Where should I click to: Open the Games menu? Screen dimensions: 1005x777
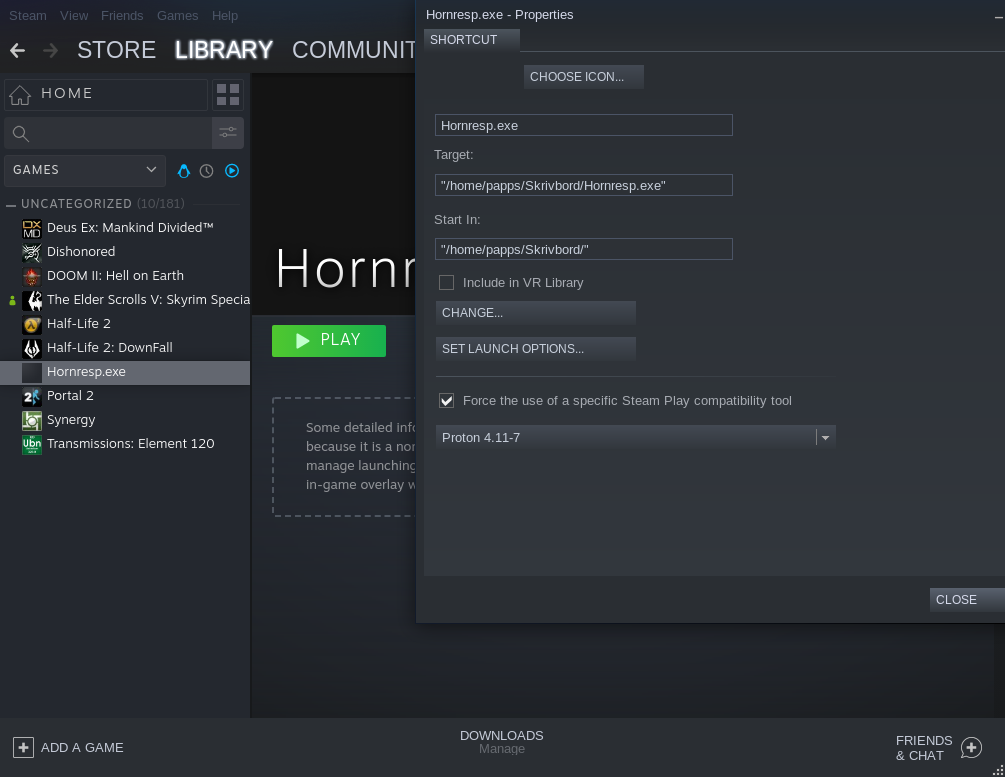[178, 15]
